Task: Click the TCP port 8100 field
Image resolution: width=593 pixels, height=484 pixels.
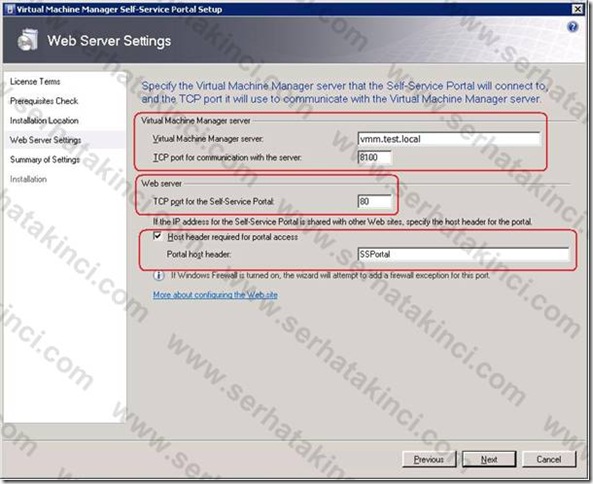Action: pyautogui.click(x=374, y=157)
